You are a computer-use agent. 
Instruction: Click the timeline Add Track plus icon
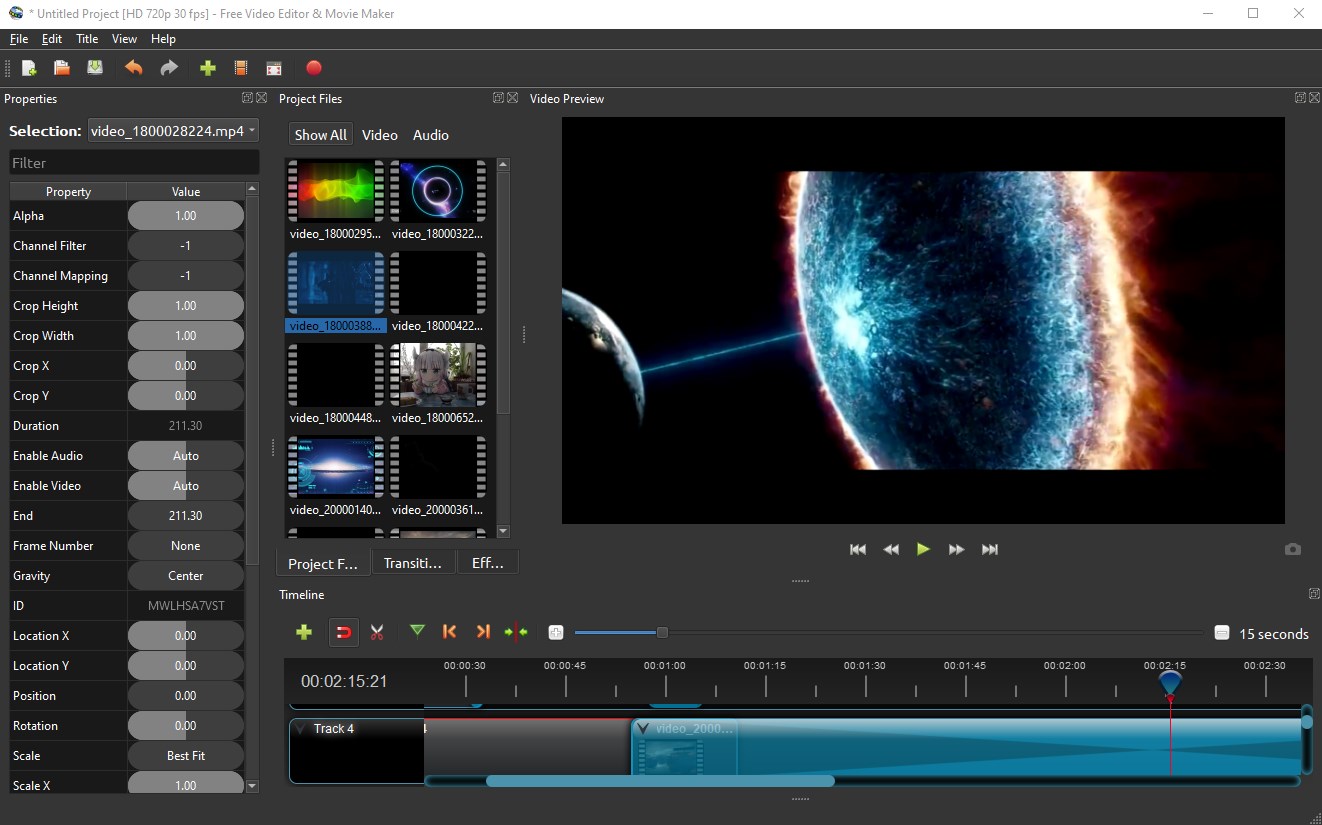click(x=304, y=632)
